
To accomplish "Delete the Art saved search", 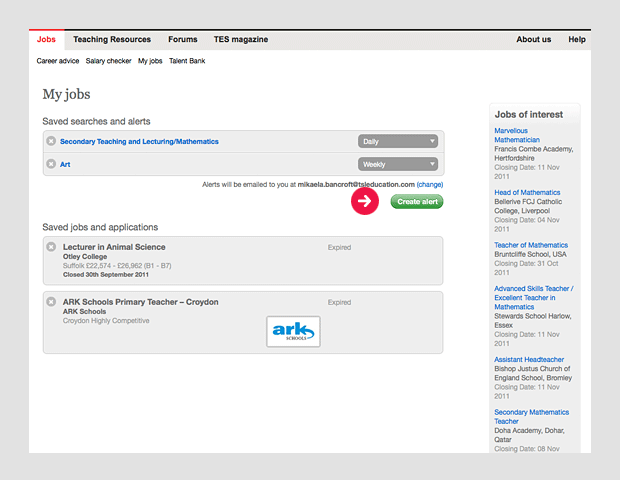I will click(51, 164).
